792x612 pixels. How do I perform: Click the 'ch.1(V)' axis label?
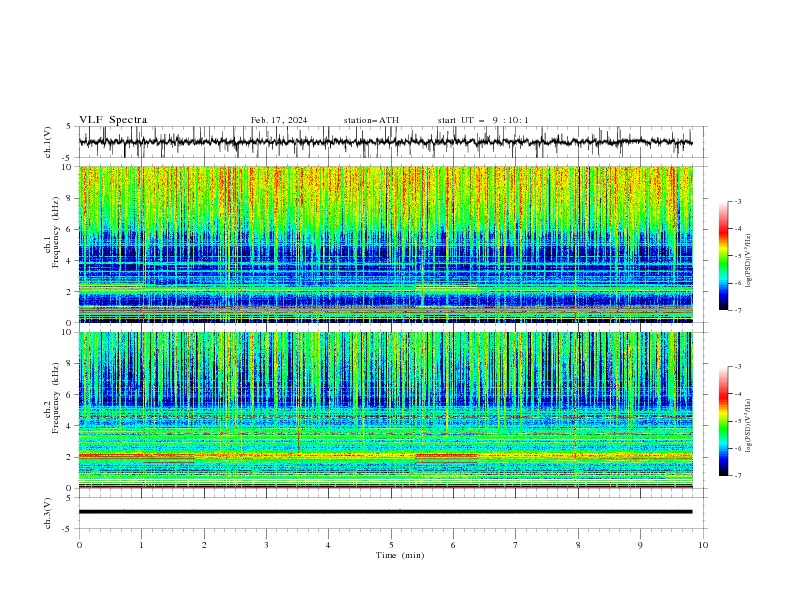pyautogui.click(x=48, y=142)
